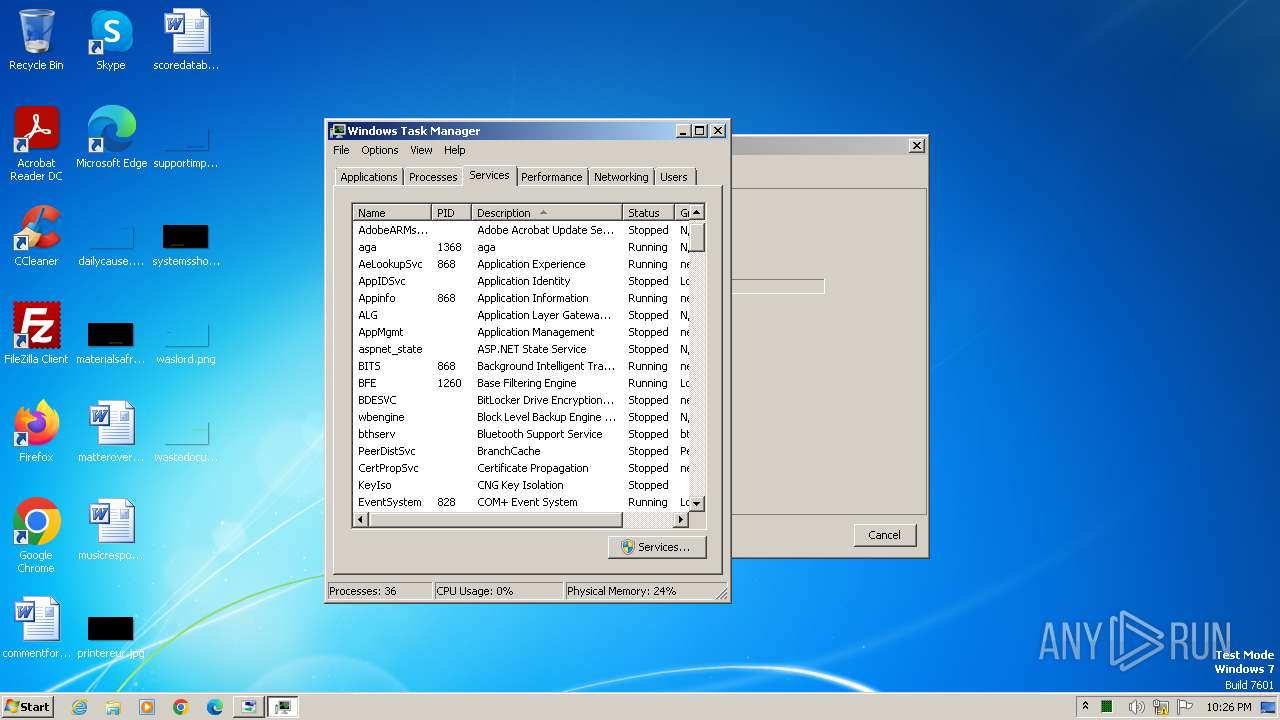Sort services by Name column header
Viewport: 1280px width, 720px height.
392,213
